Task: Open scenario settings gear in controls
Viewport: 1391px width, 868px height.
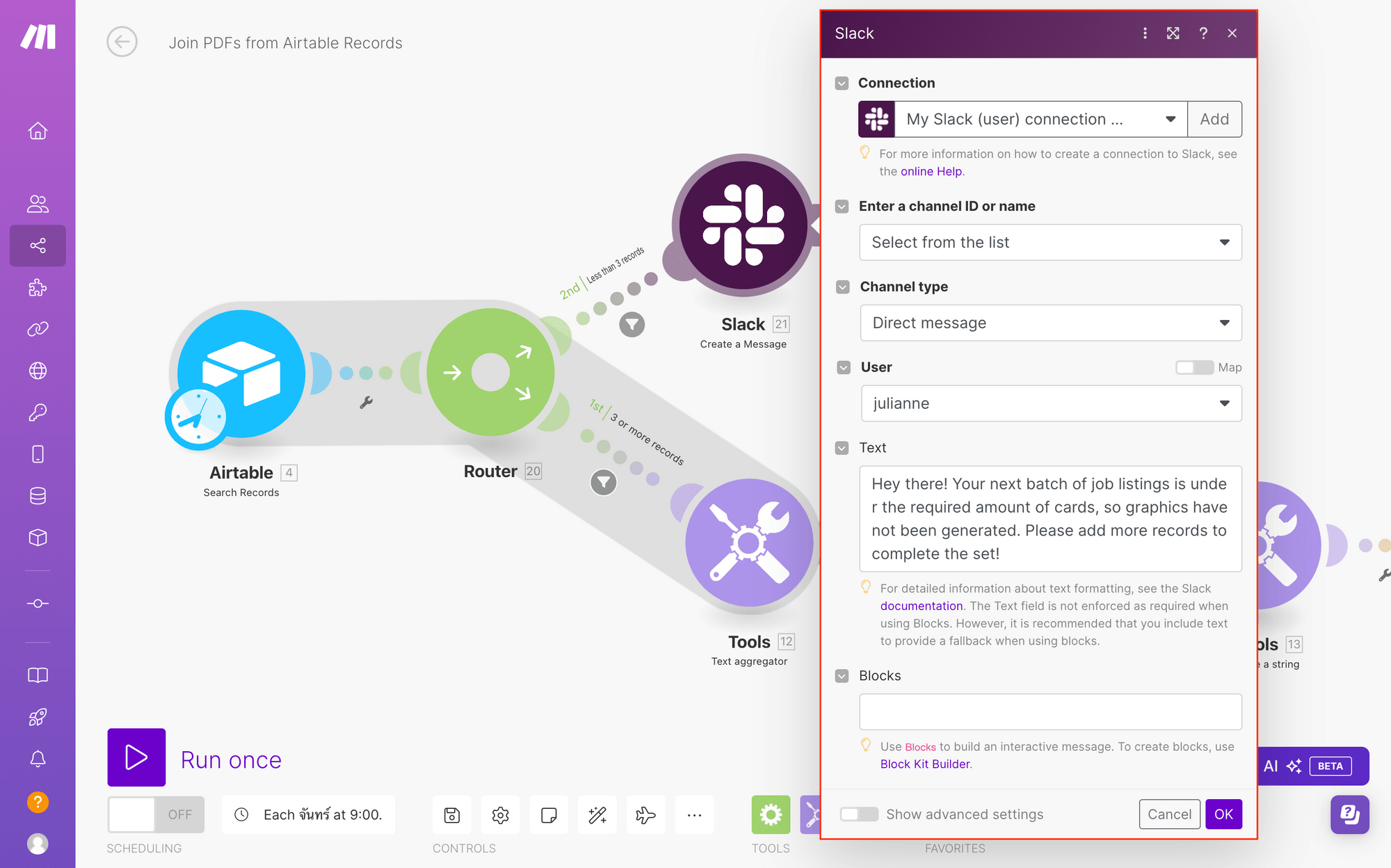Action: click(500, 814)
